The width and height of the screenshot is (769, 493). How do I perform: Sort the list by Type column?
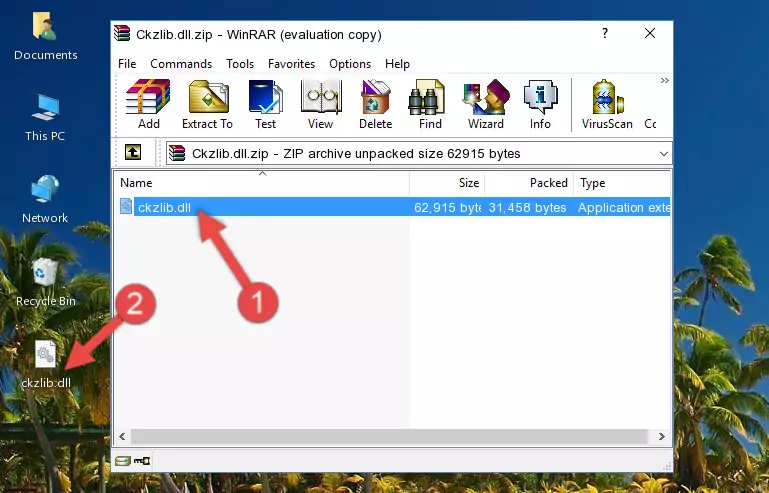coord(621,183)
